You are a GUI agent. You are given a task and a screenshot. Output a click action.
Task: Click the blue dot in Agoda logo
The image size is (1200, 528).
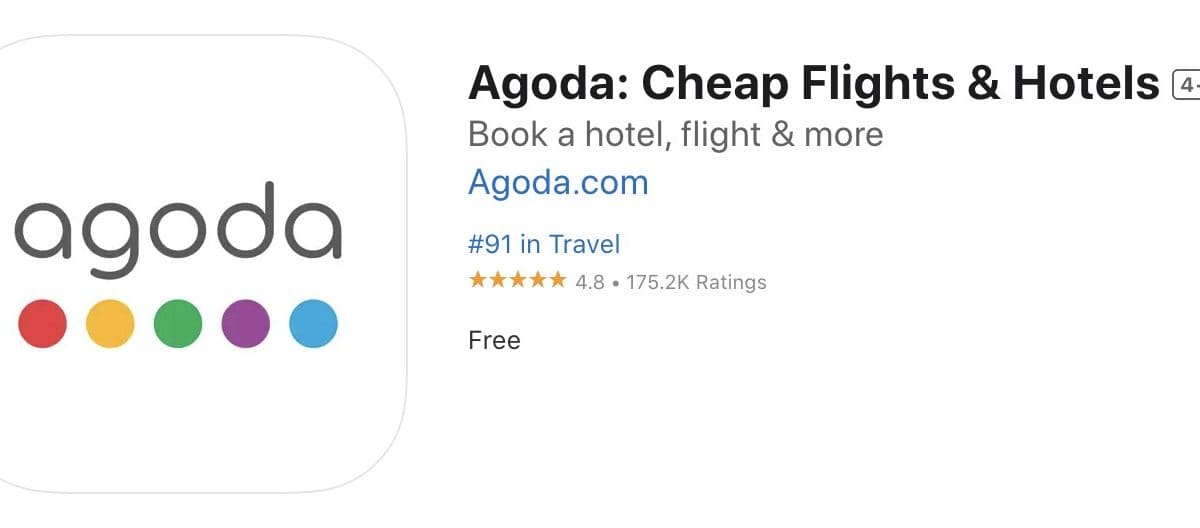point(313,324)
